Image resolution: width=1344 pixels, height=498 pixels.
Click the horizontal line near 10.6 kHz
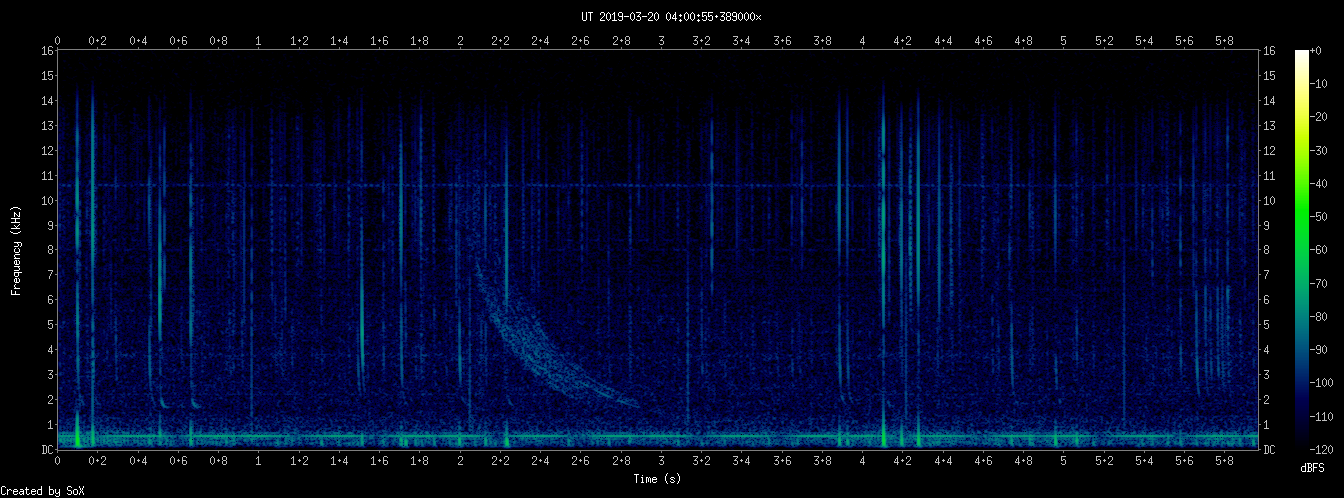(x=657, y=185)
